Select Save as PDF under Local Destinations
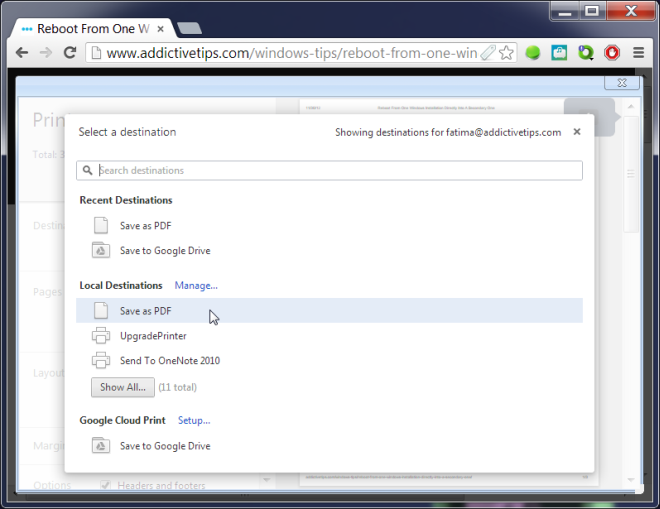This screenshot has width=660, height=509. pyautogui.click(x=329, y=311)
